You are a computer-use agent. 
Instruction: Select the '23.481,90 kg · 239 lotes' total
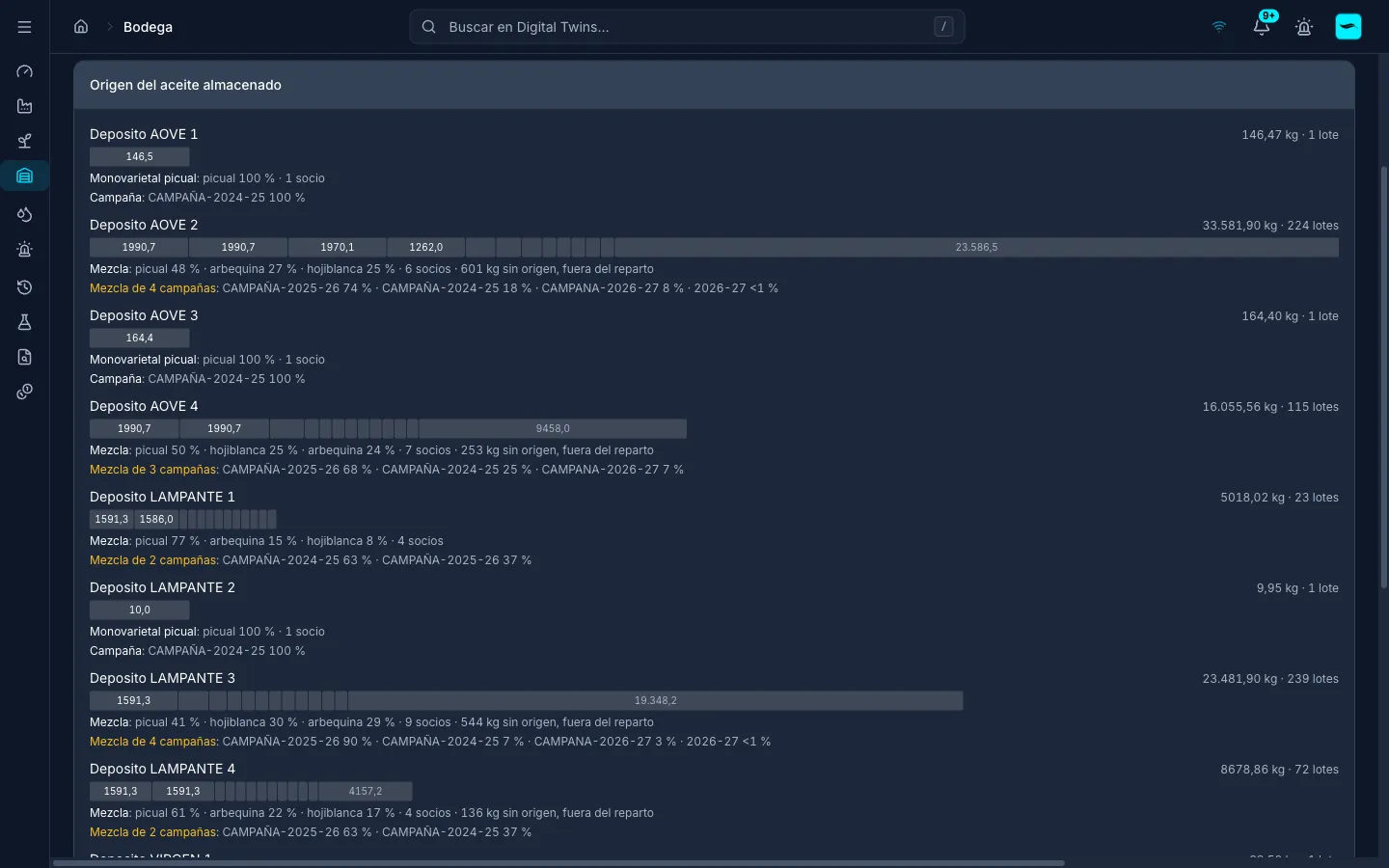(x=1270, y=679)
